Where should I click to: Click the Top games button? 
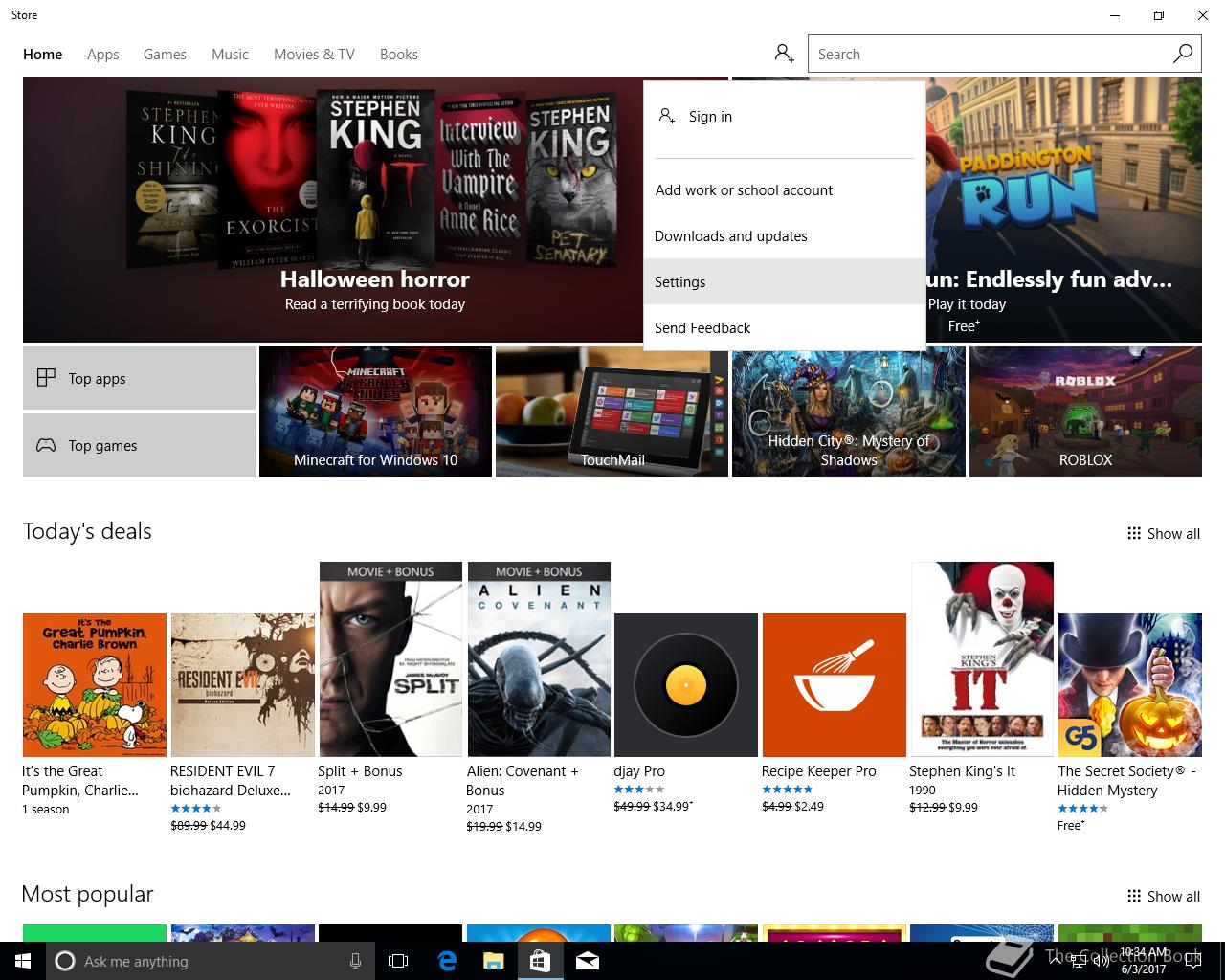pos(139,445)
